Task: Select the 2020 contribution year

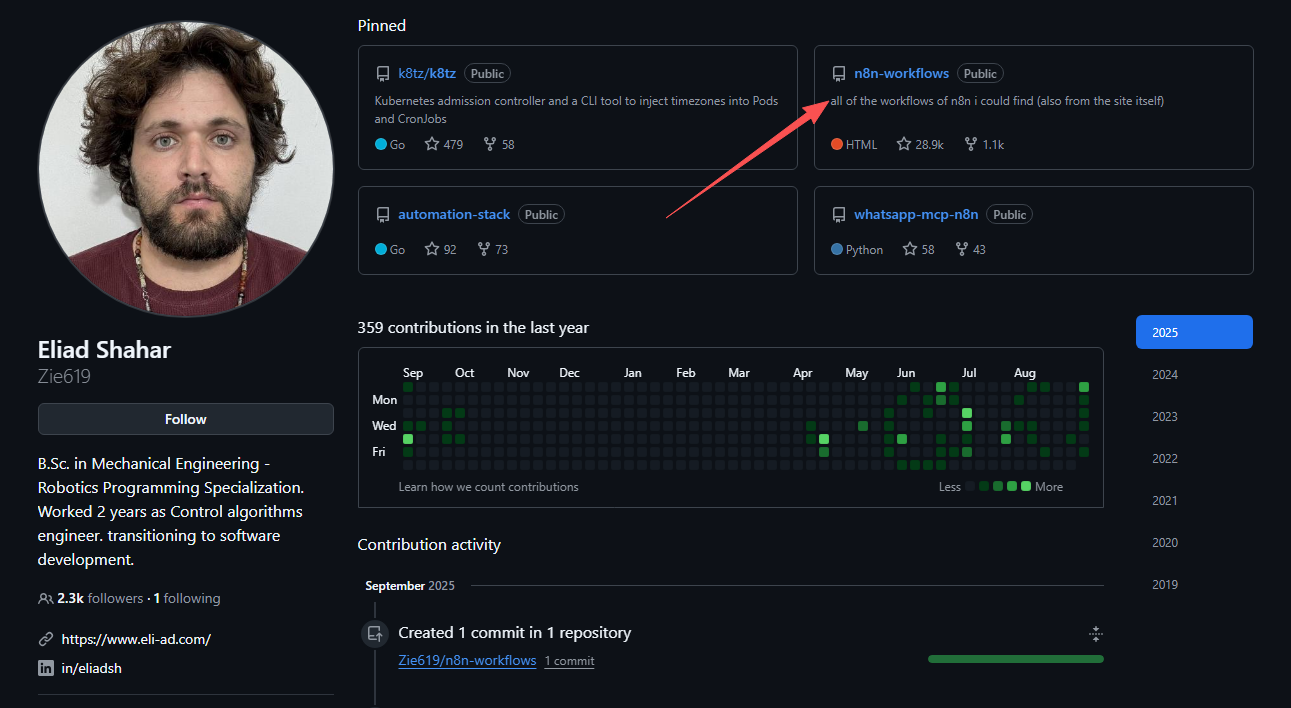Action: 1194,542
